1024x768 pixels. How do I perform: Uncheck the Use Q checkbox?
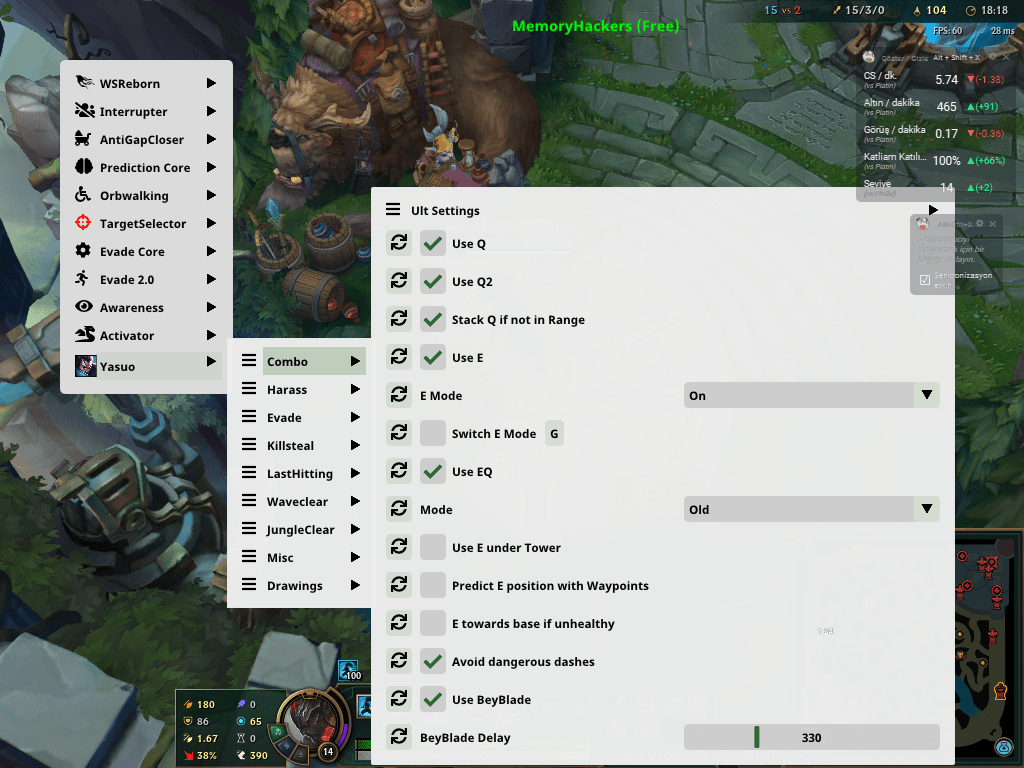click(x=432, y=243)
